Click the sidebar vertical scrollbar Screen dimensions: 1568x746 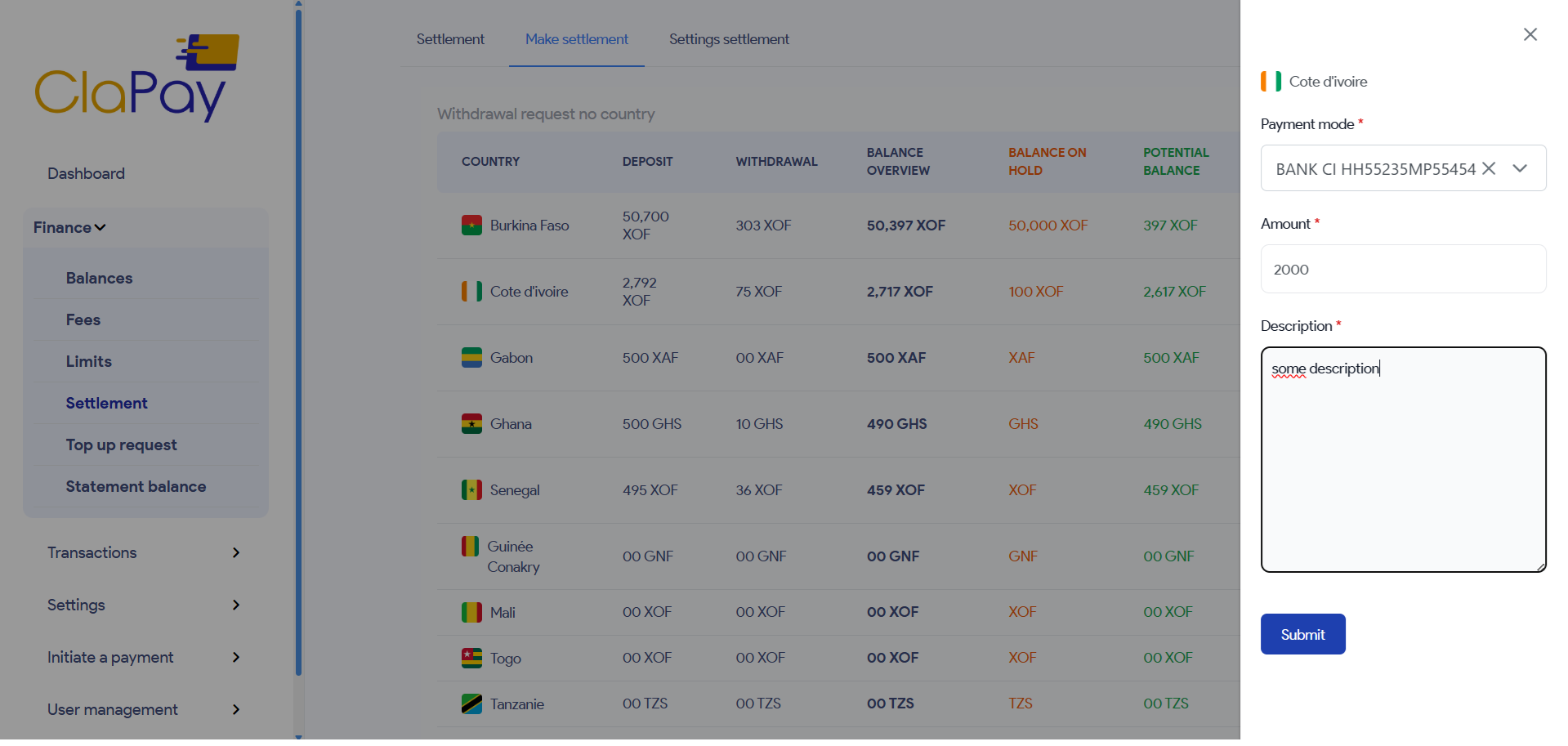tap(298, 343)
